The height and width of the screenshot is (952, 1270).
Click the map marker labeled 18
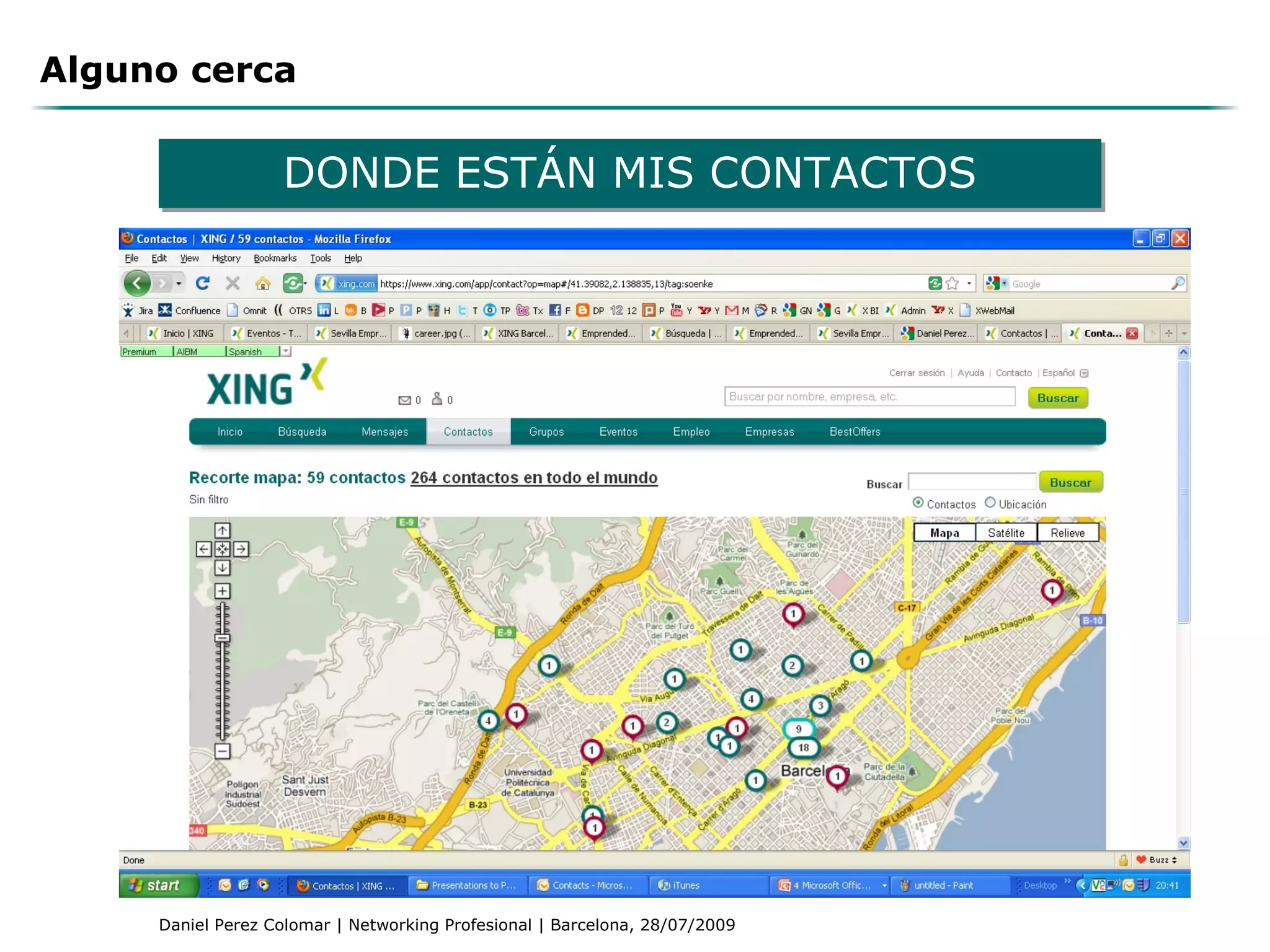tap(804, 747)
